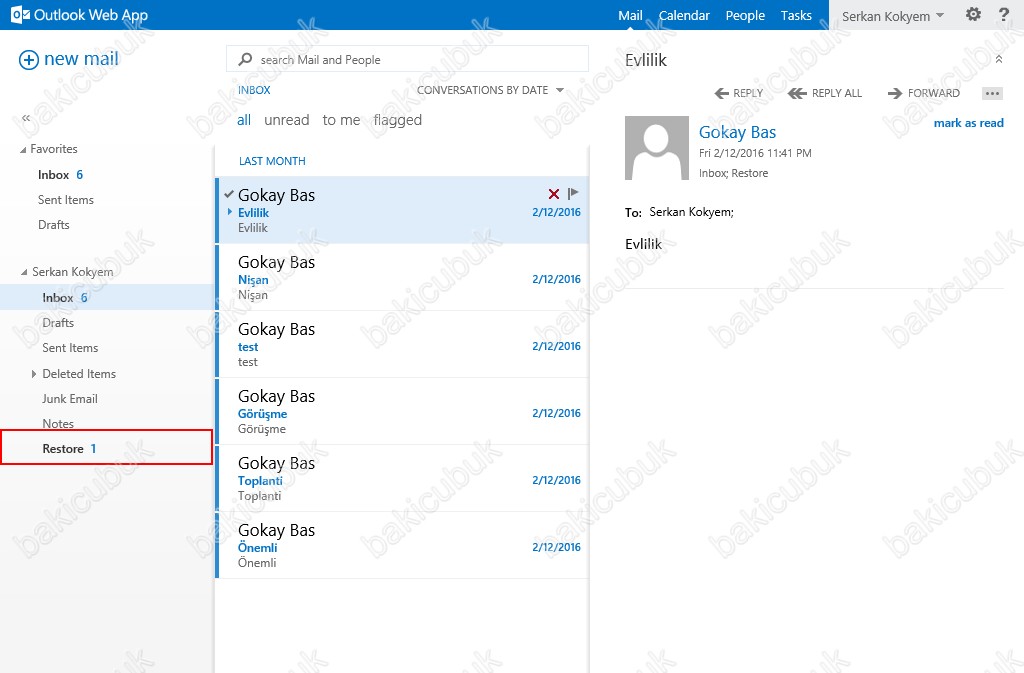Viewport: 1024px width, 673px height.
Task: Click the Forward arrow icon
Action: tap(895, 93)
